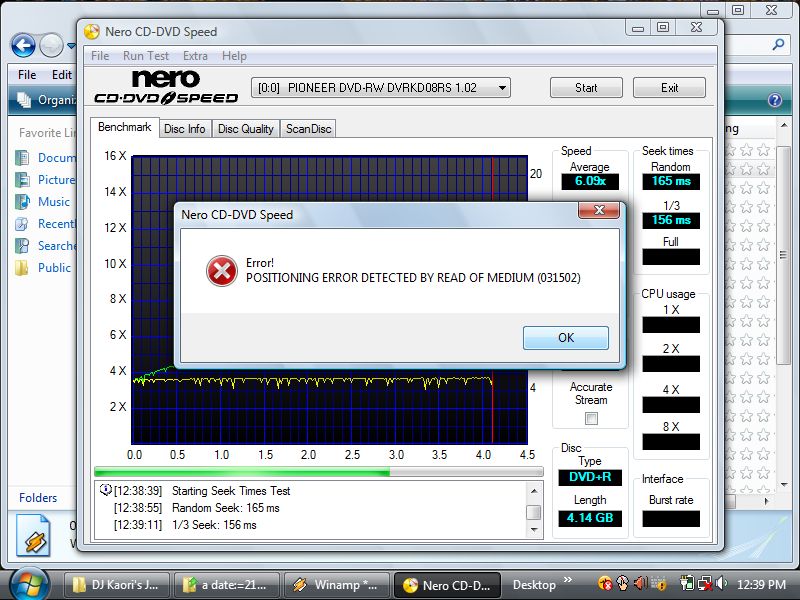The height and width of the screenshot is (600, 800).
Task: Click the log scroll down arrow
Action: pyautogui.click(x=534, y=530)
